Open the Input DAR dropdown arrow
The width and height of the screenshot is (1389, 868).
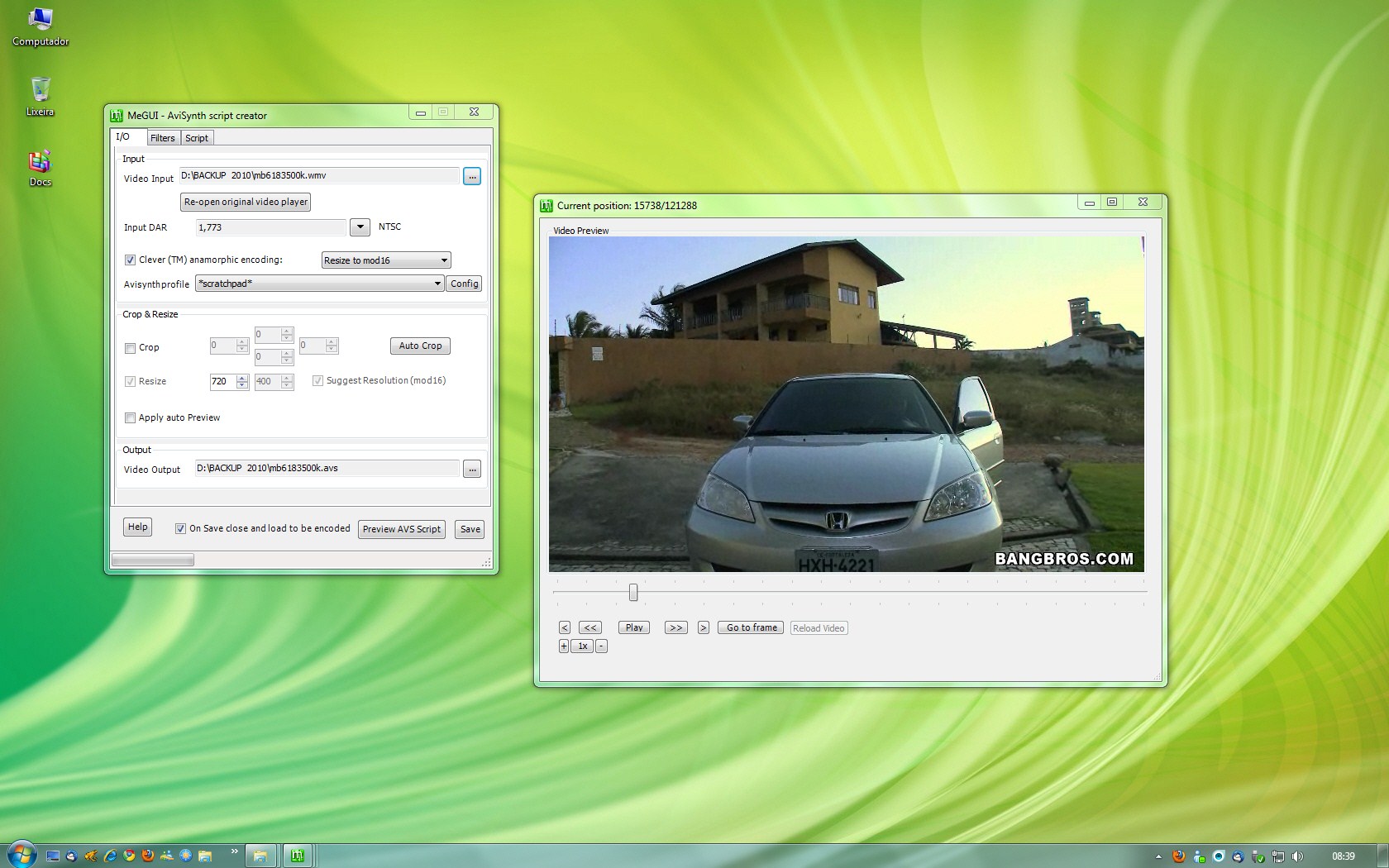coord(360,227)
